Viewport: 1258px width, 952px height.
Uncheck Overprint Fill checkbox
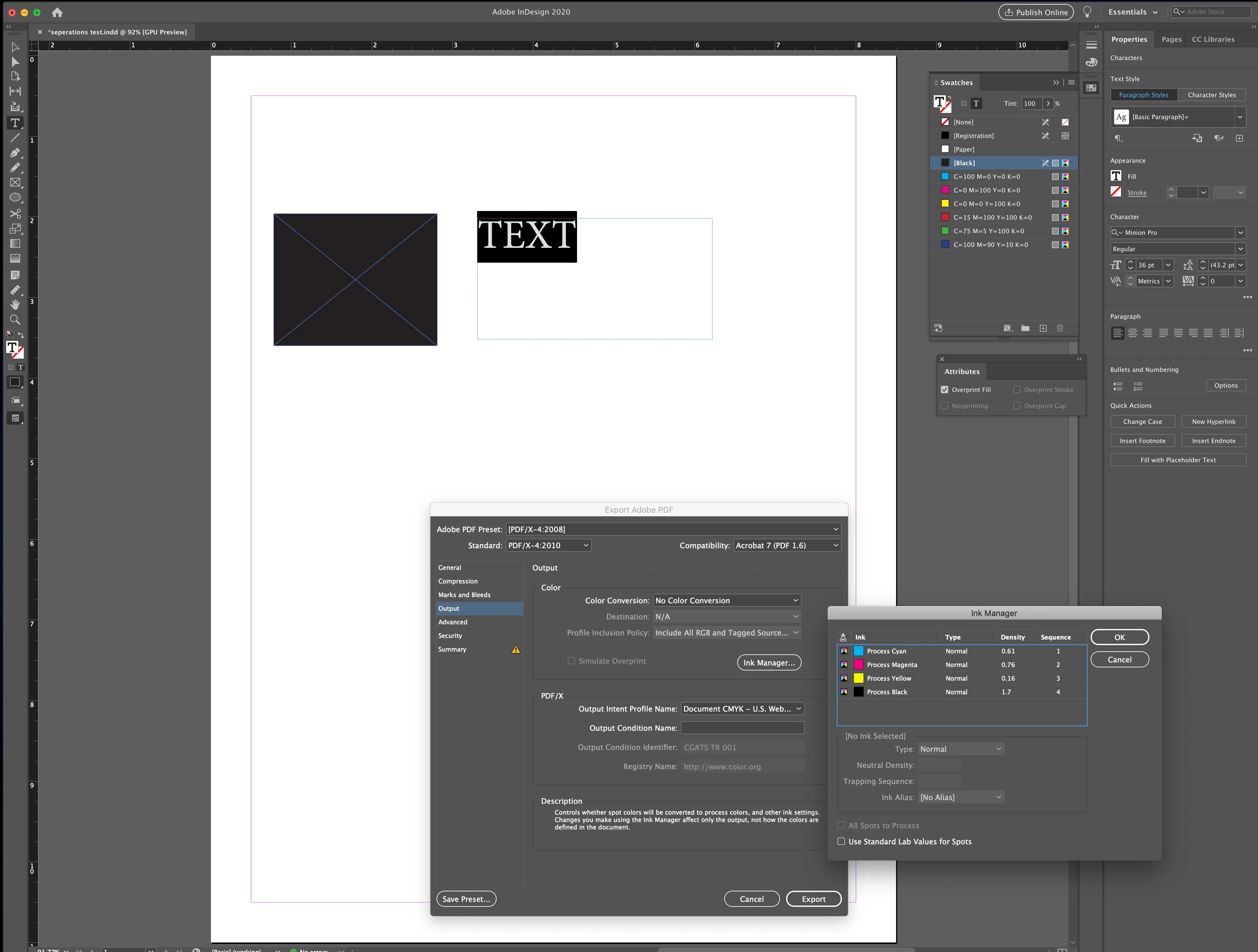(x=945, y=390)
